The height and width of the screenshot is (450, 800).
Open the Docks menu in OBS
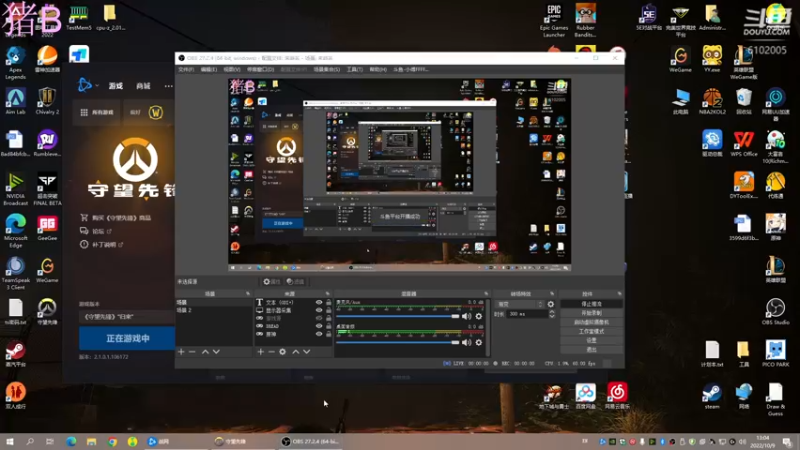point(260,69)
